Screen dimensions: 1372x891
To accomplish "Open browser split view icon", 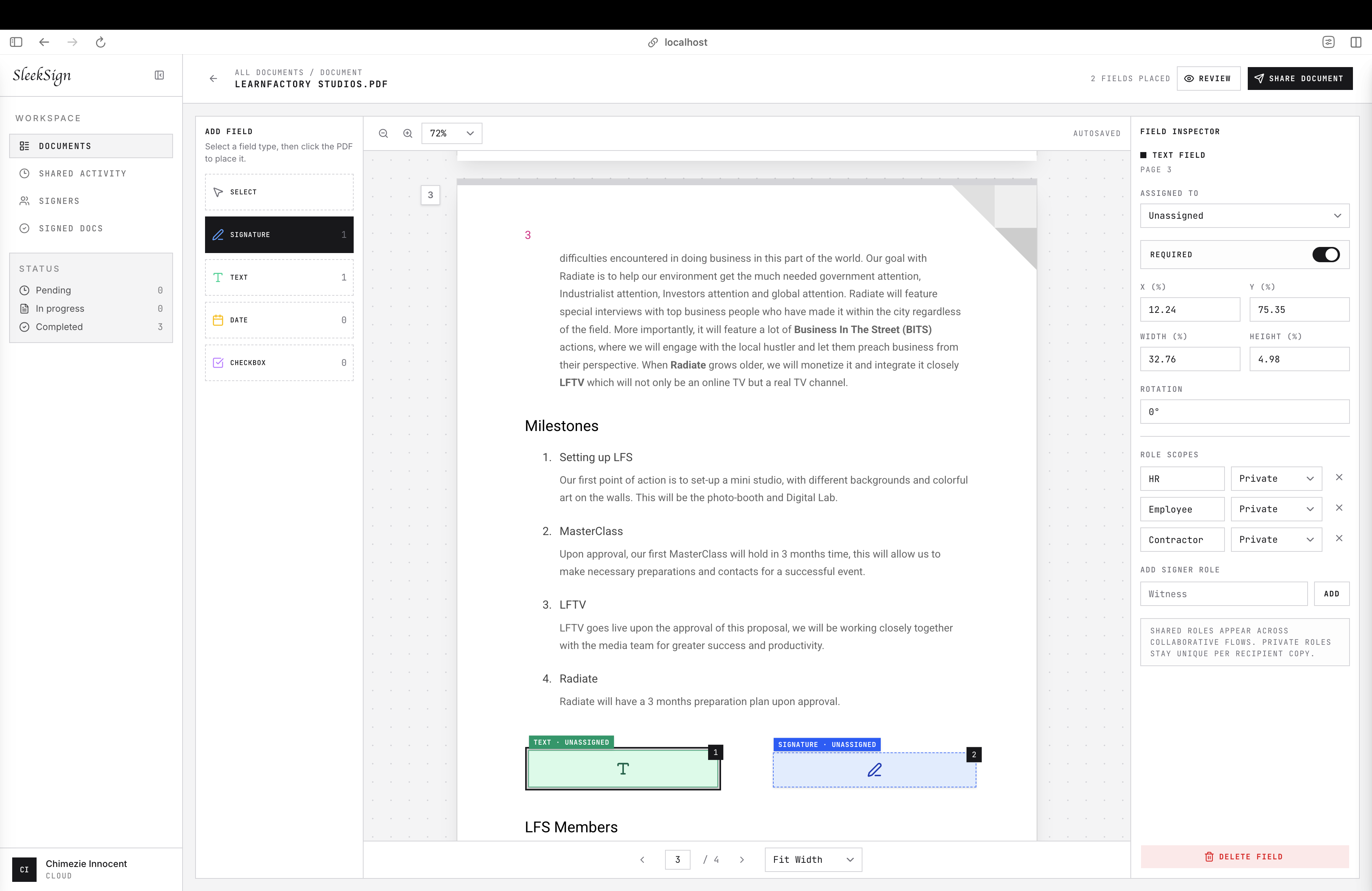I will coord(1356,42).
